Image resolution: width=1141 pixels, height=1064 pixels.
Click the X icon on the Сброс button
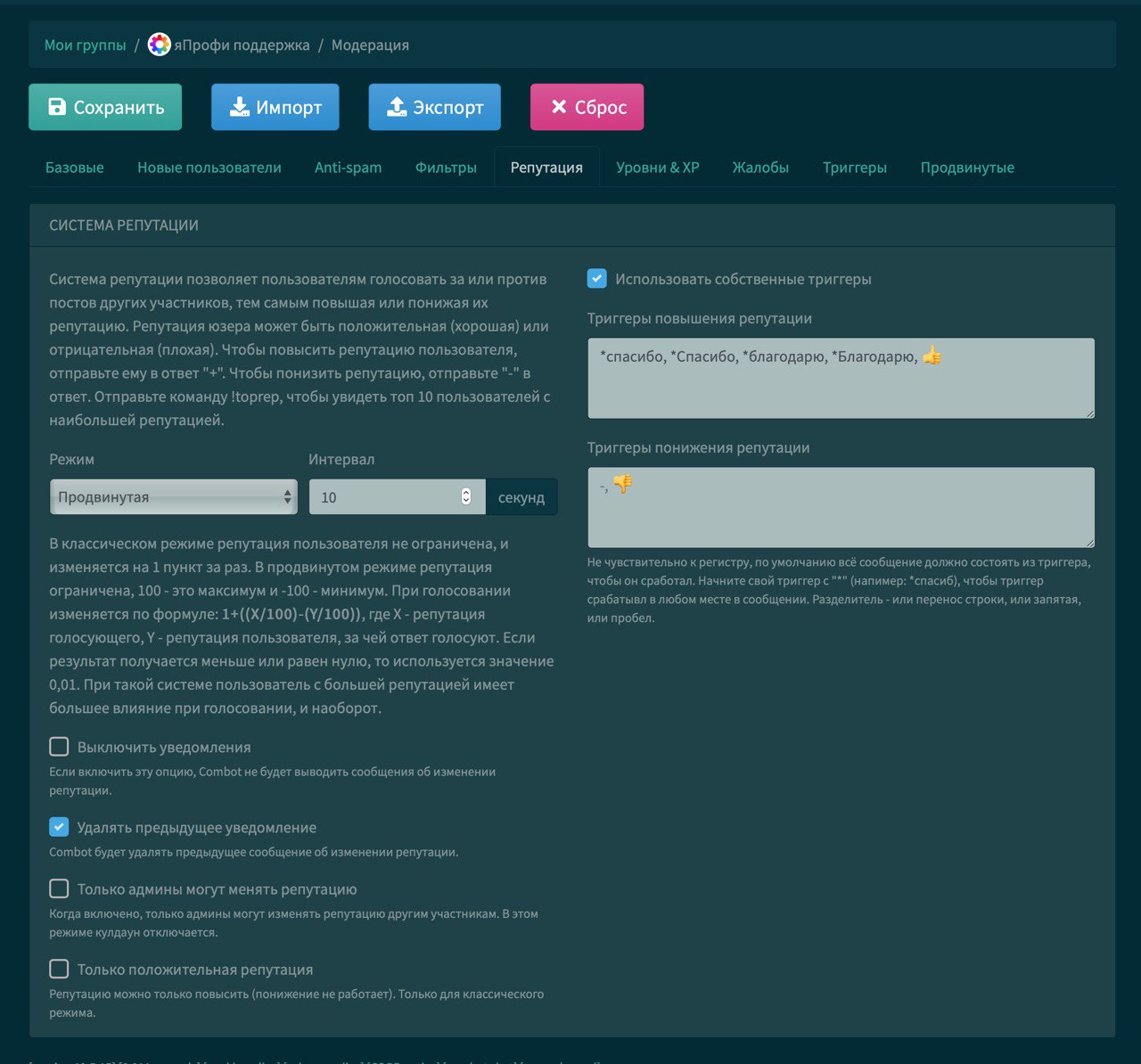(559, 107)
